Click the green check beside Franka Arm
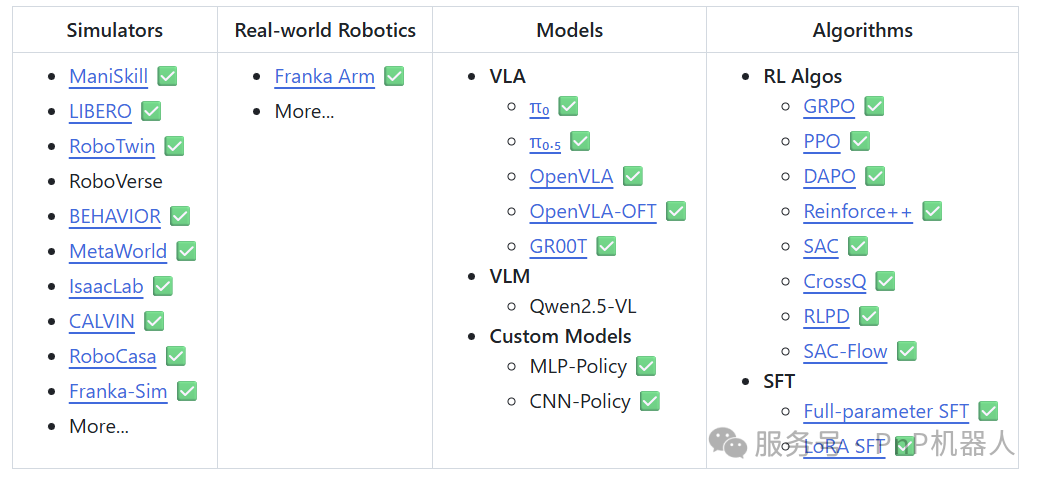This screenshot has height=486, width=1049. click(394, 76)
